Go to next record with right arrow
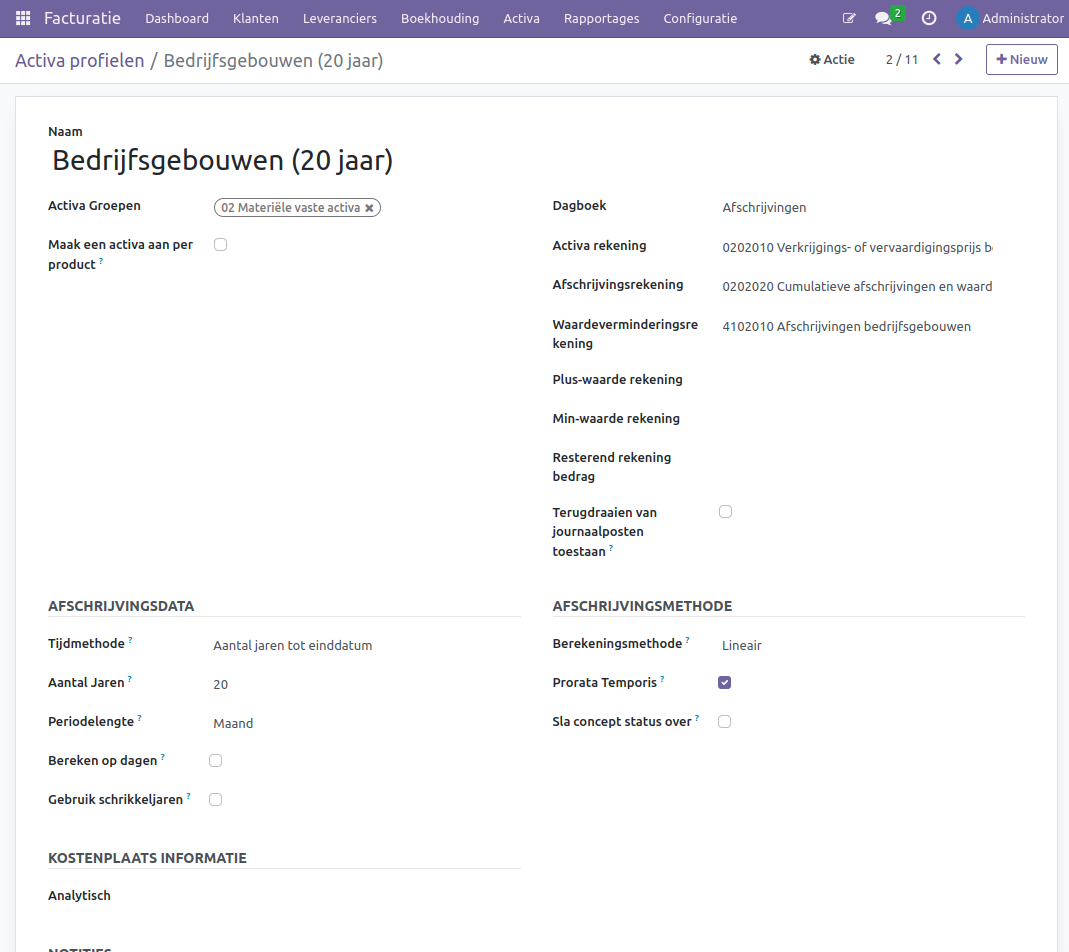 [958, 59]
